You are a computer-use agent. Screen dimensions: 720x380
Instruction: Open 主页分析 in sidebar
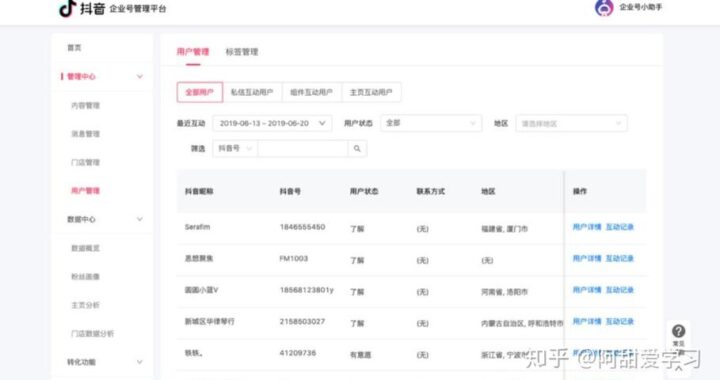tap(85, 305)
